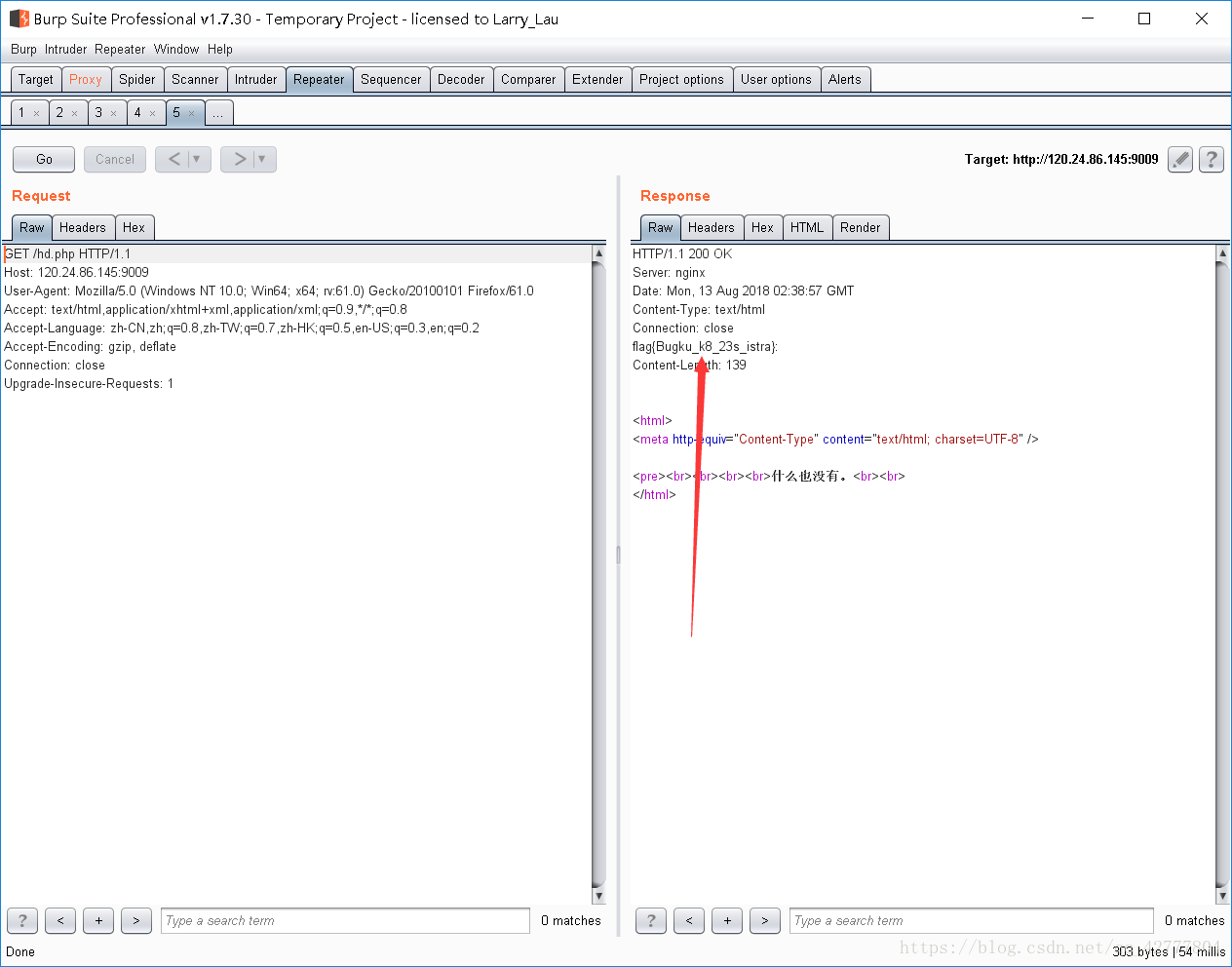This screenshot has height=967, width=1232.
Task: Show response Hex view tab
Action: pos(762,227)
